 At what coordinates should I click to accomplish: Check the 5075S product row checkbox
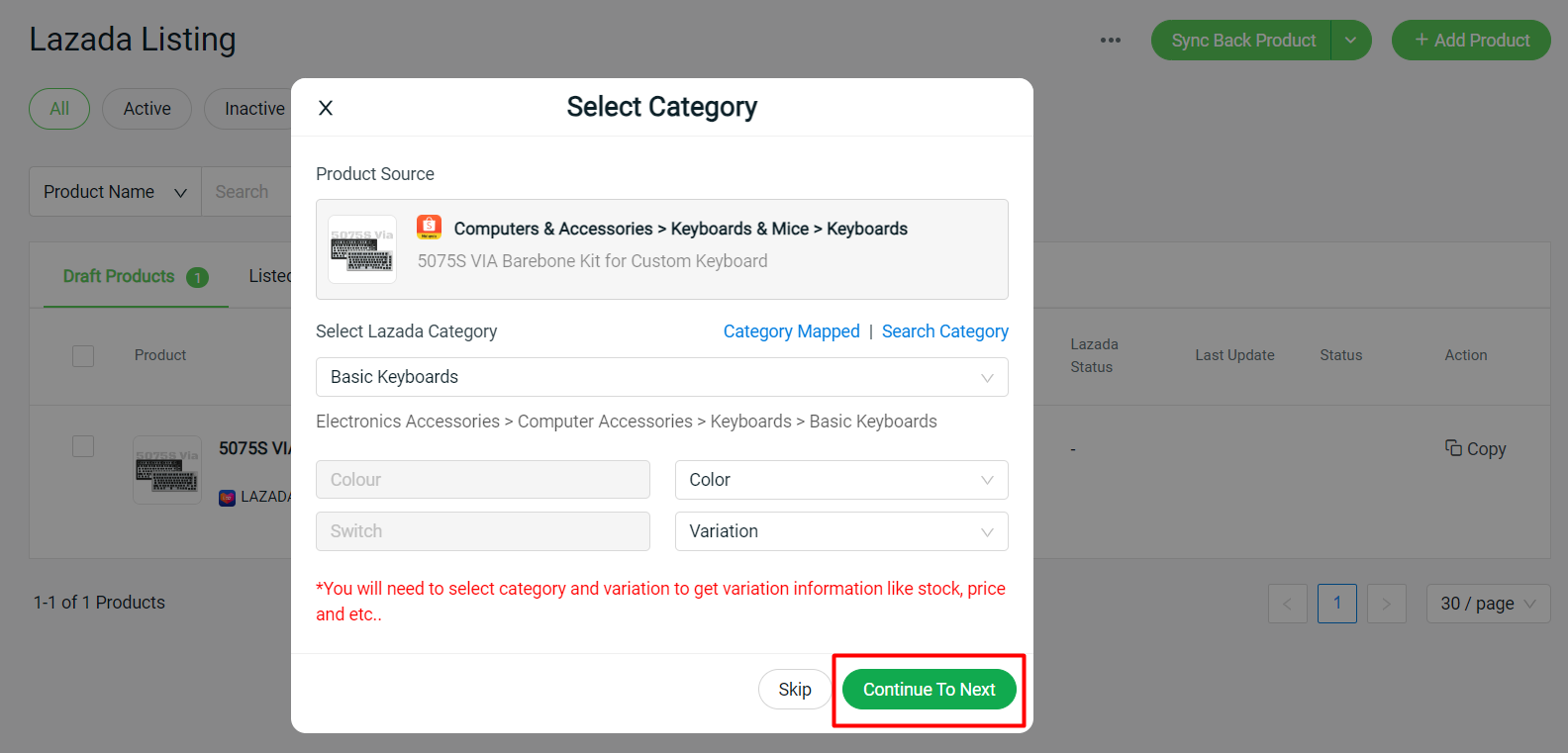click(x=83, y=446)
